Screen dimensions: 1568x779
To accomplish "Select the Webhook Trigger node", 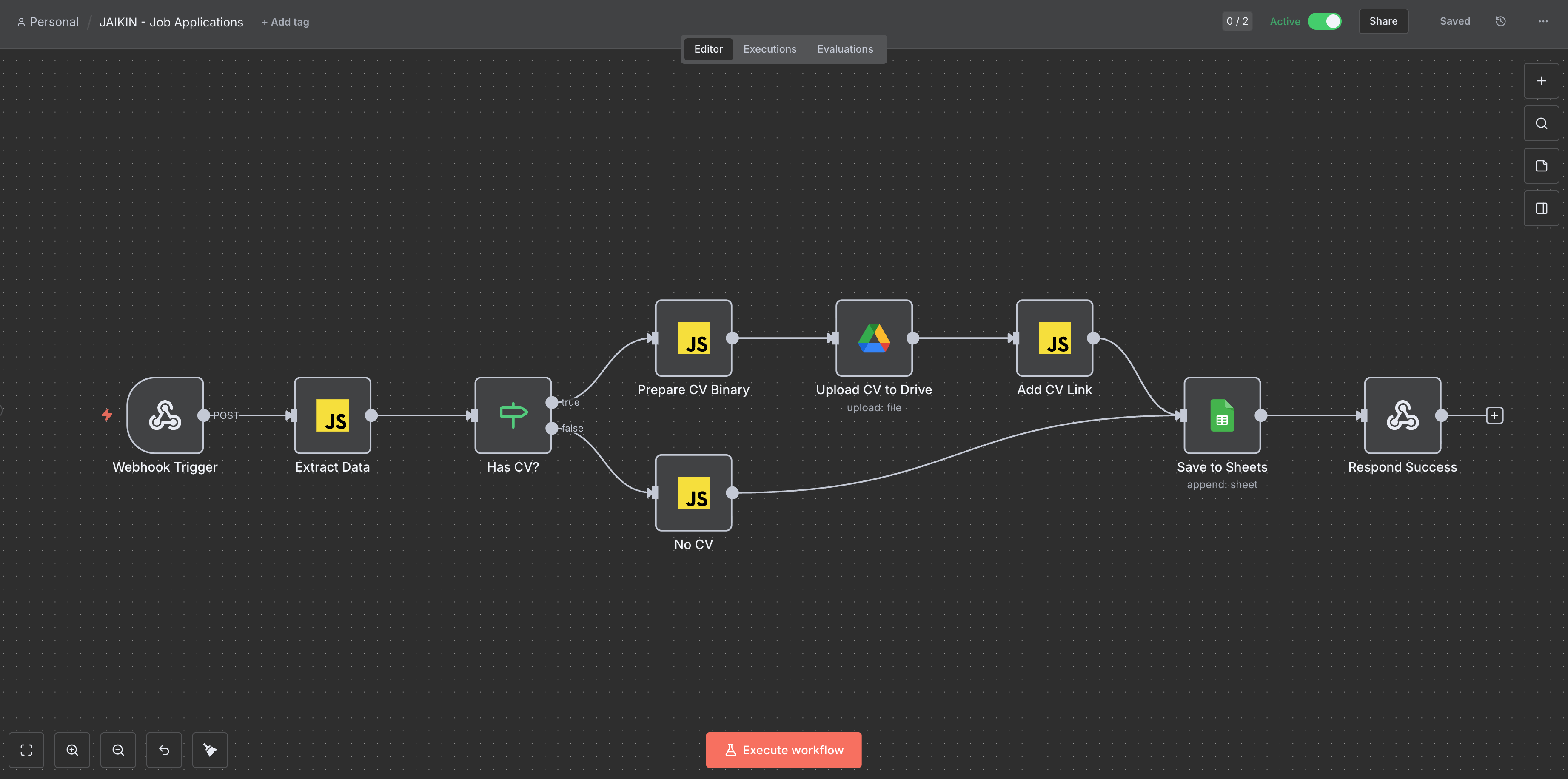I will (x=165, y=416).
